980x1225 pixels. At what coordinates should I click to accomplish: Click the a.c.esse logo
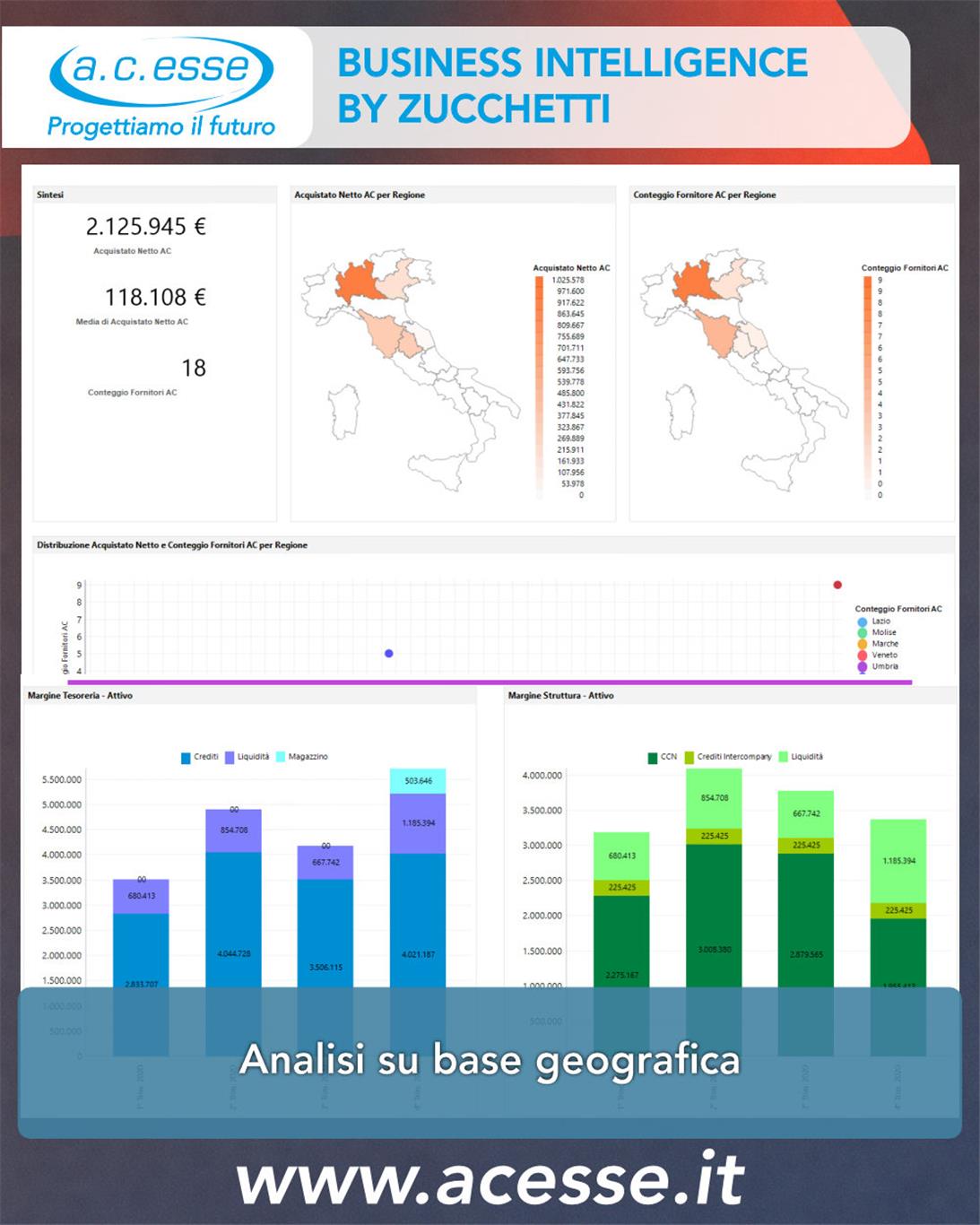point(160,87)
